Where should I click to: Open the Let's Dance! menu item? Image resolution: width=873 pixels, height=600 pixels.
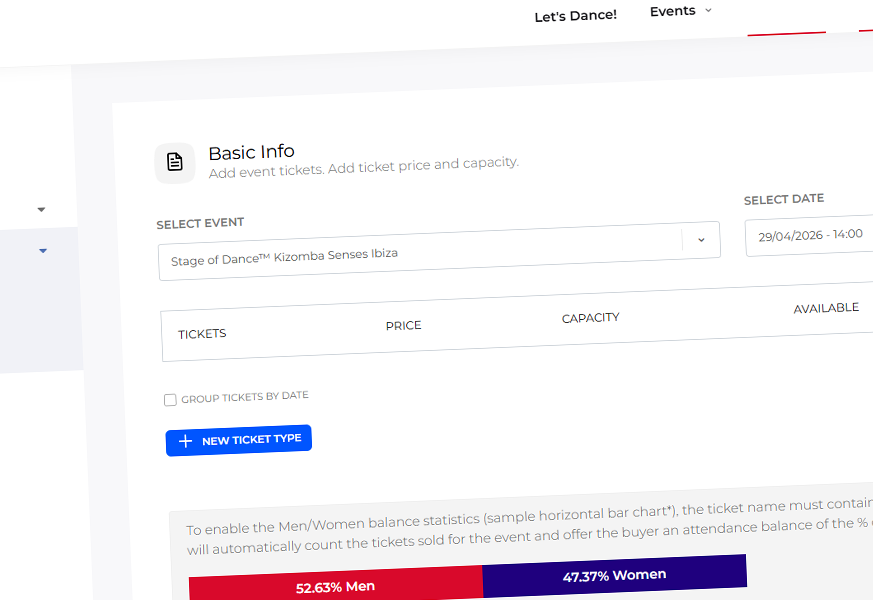click(x=576, y=16)
